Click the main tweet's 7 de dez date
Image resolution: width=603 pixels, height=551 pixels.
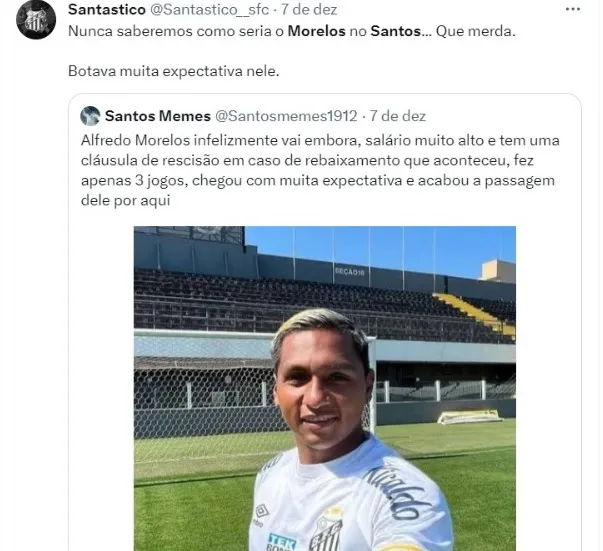coord(309,10)
